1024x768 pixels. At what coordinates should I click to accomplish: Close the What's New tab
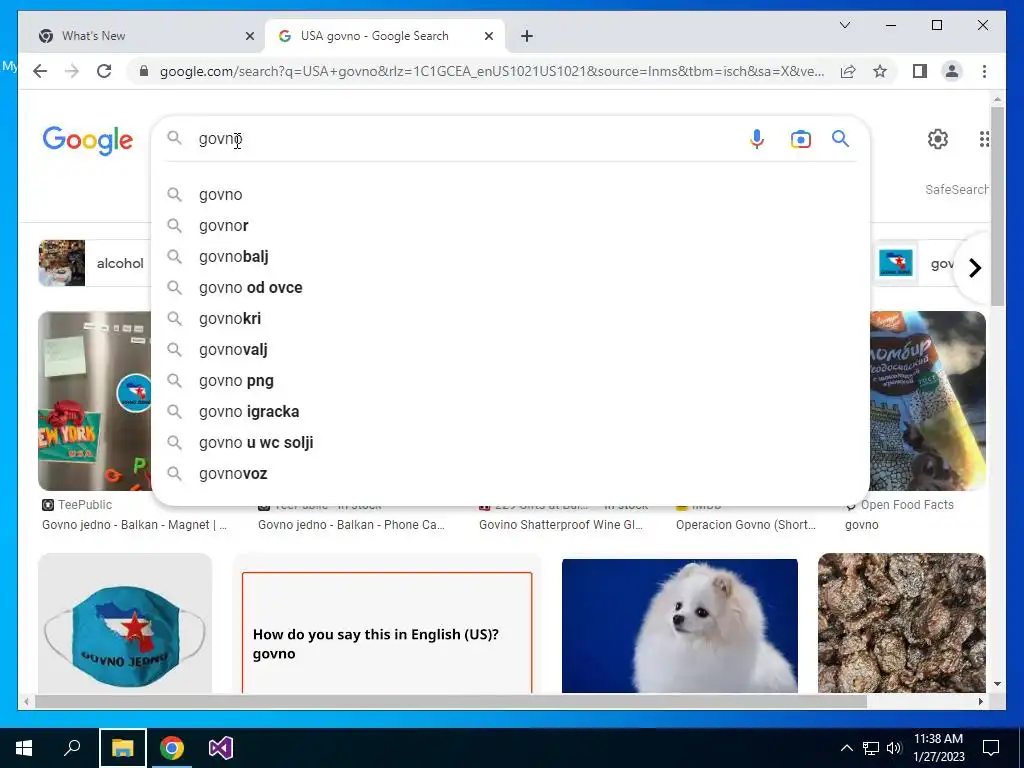click(x=249, y=36)
